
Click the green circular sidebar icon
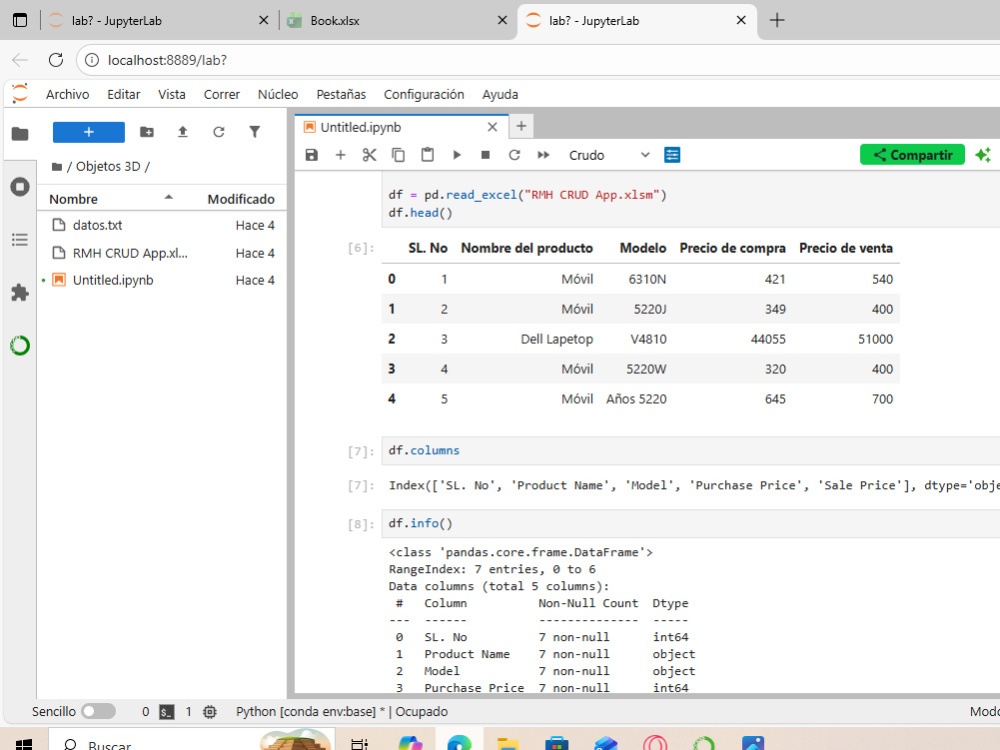pos(20,346)
